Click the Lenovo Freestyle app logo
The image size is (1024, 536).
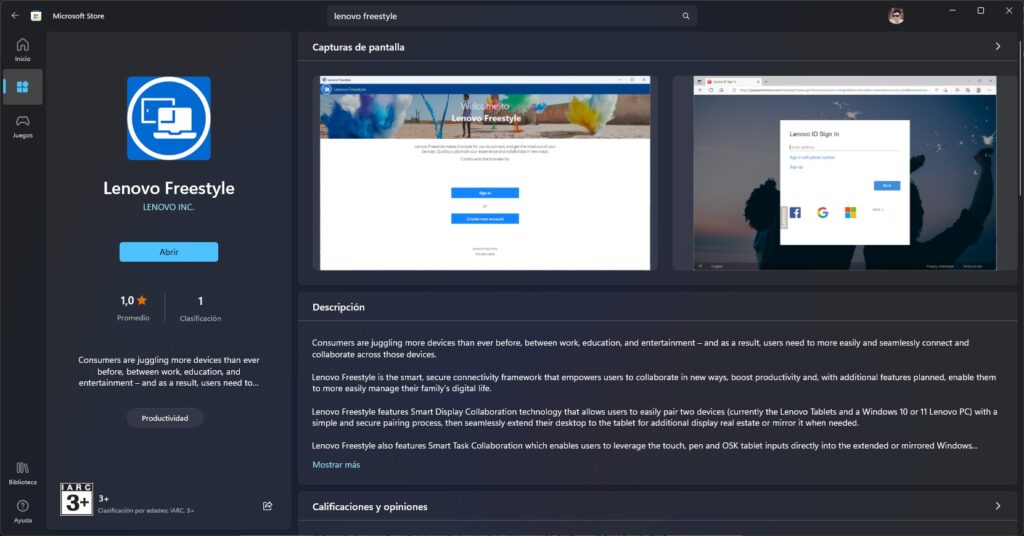click(168, 118)
